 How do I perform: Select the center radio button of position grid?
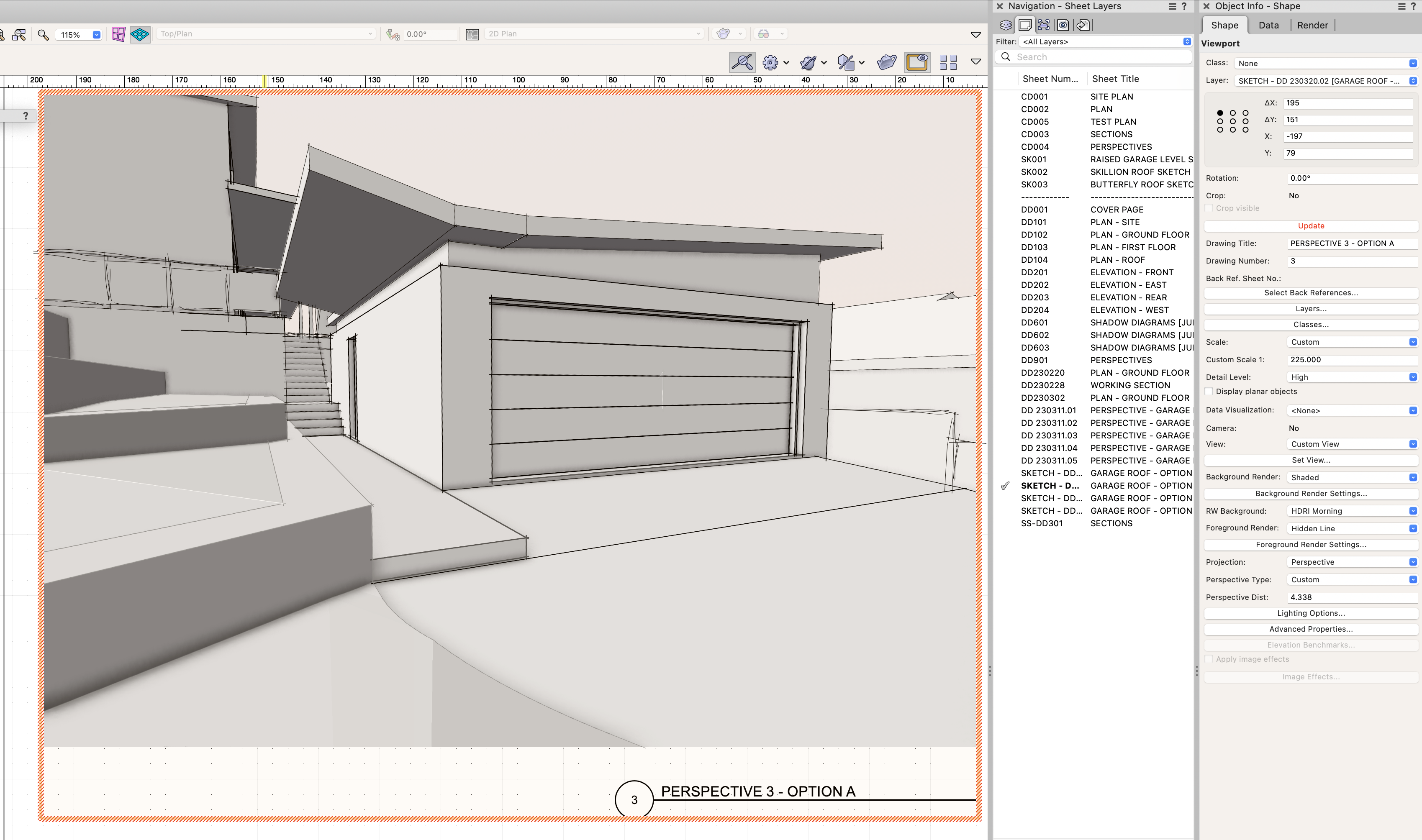point(1232,121)
